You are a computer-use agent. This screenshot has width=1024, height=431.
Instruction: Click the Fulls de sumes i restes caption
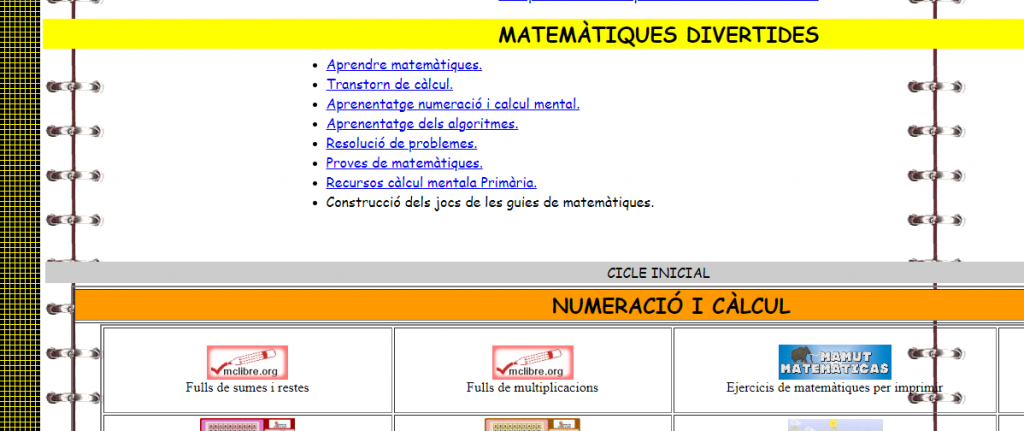coord(247,388)
